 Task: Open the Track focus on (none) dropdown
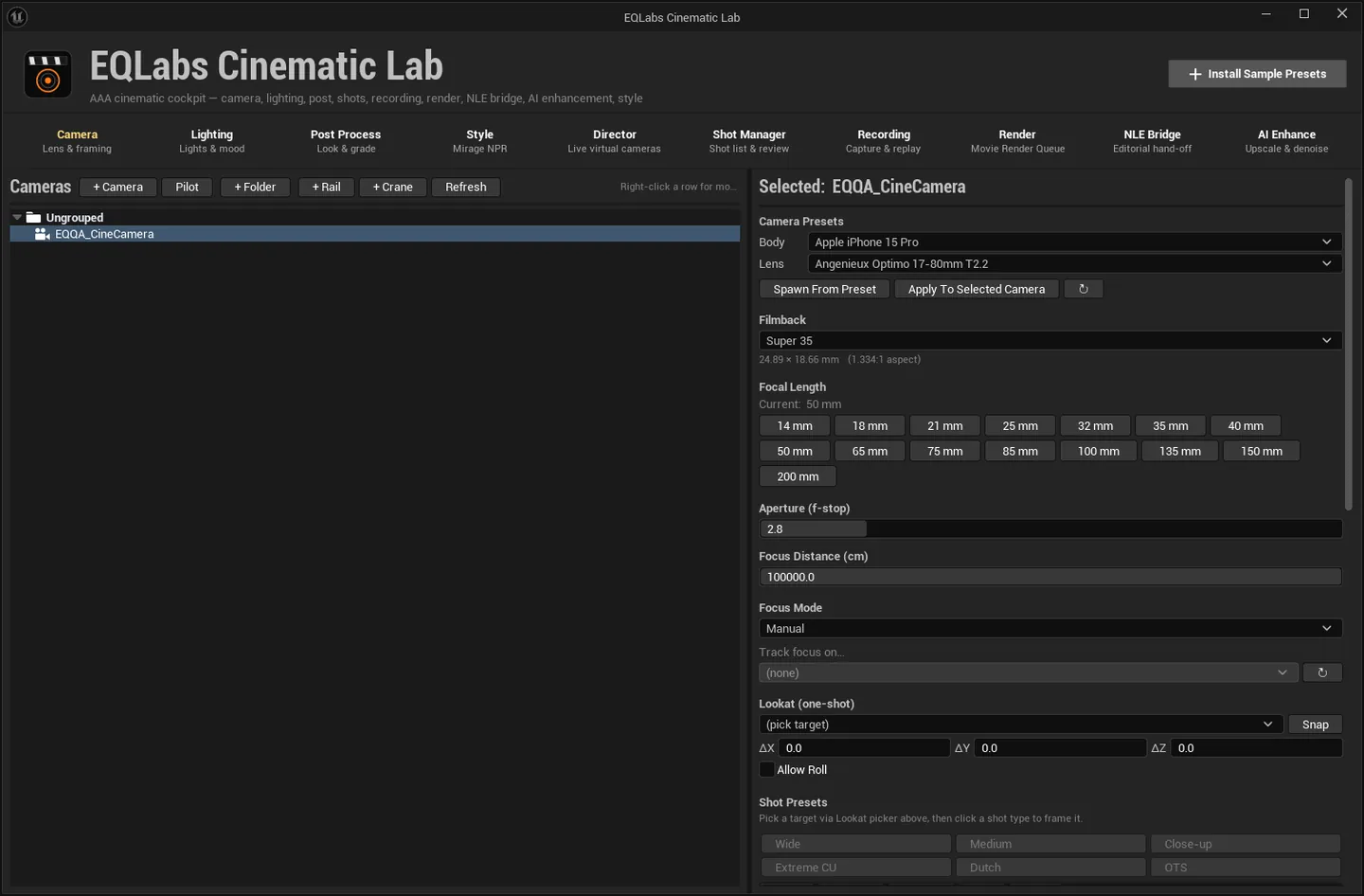(x=1028, y=672)
